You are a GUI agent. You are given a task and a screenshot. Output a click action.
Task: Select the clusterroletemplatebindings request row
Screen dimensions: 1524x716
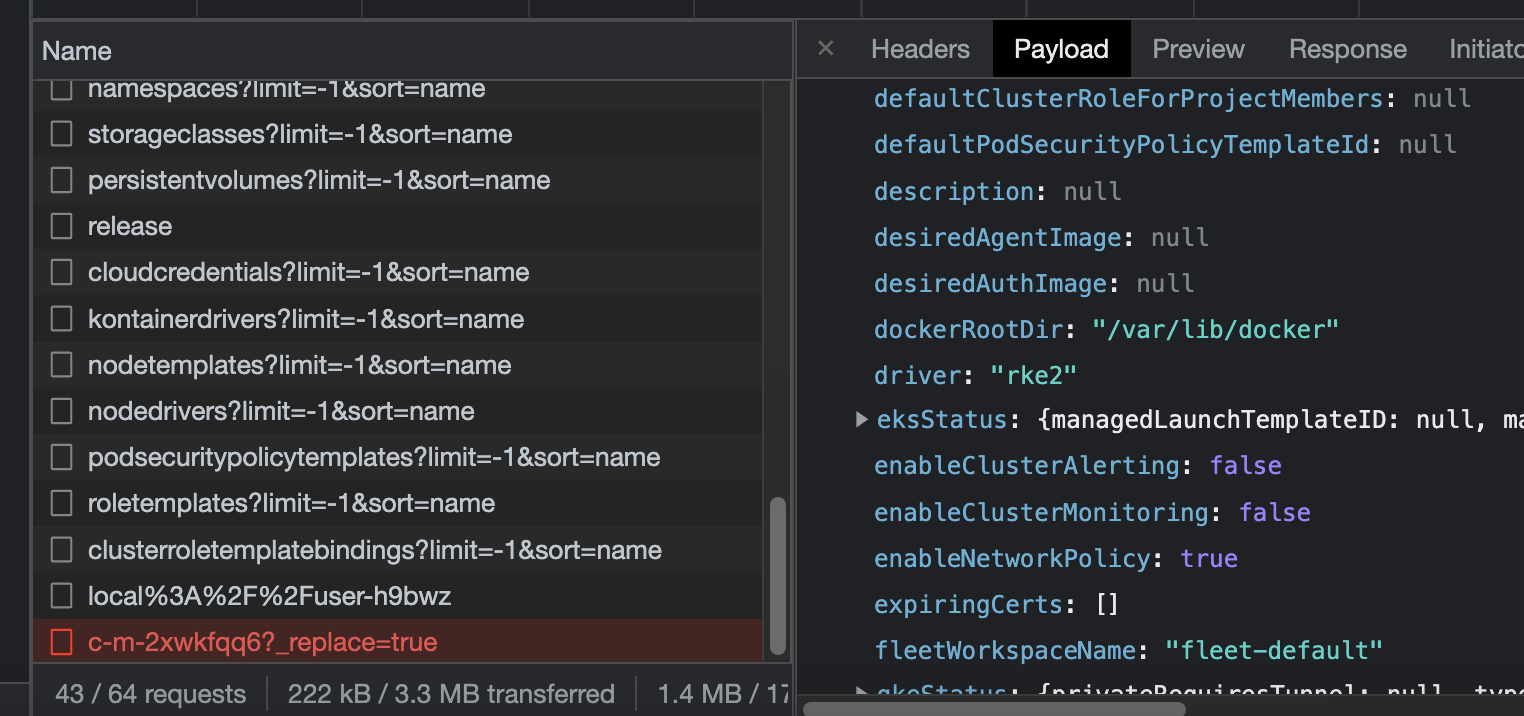coord(398,550)
